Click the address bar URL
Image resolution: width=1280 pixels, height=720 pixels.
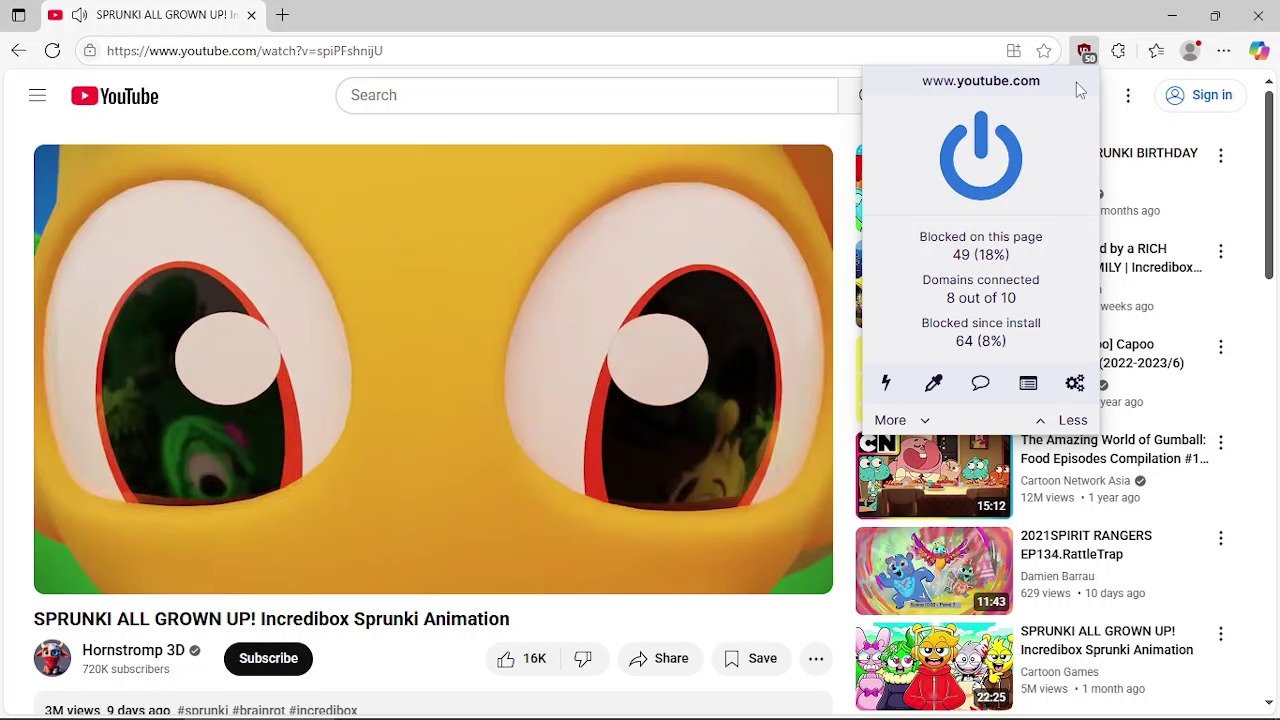point(244,51)
